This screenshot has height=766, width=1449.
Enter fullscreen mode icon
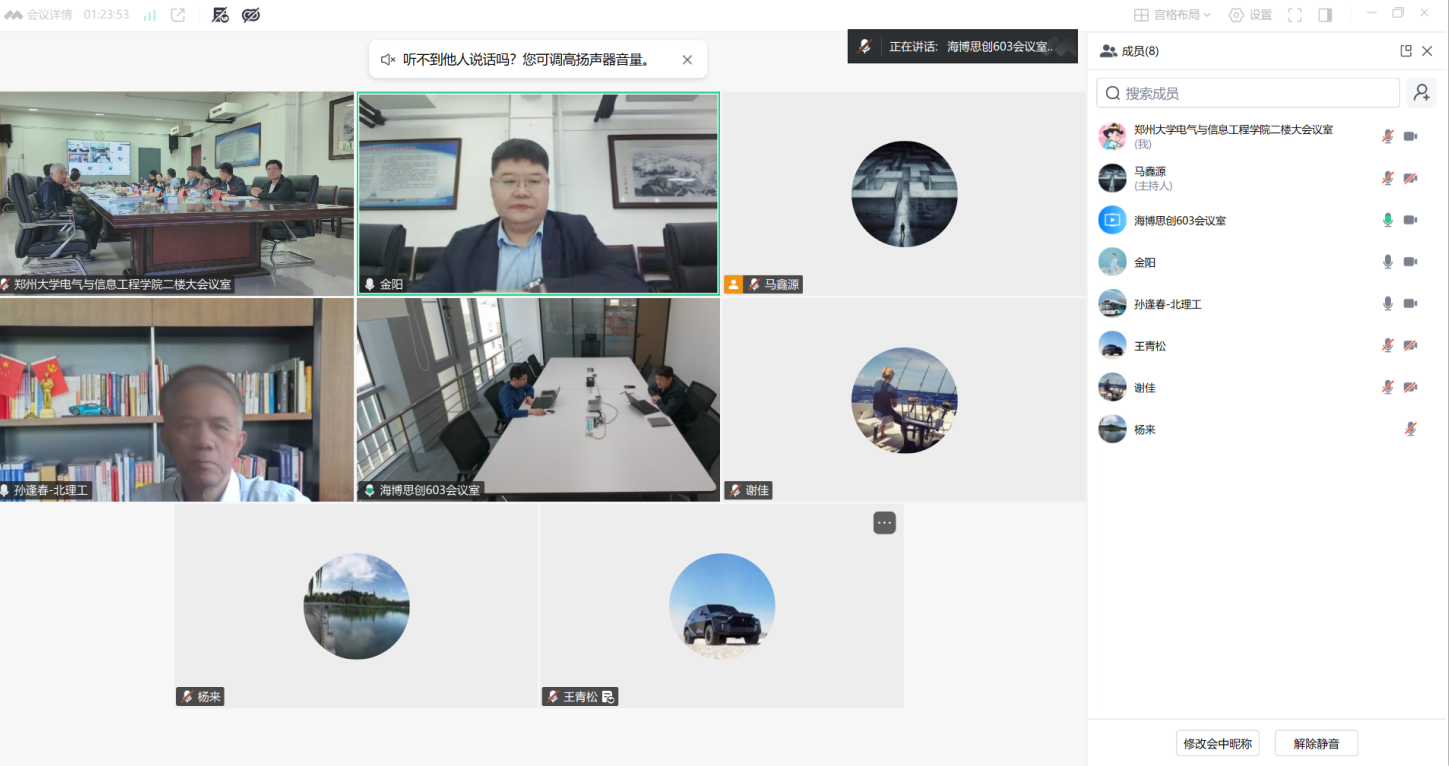click(1295, 15)
